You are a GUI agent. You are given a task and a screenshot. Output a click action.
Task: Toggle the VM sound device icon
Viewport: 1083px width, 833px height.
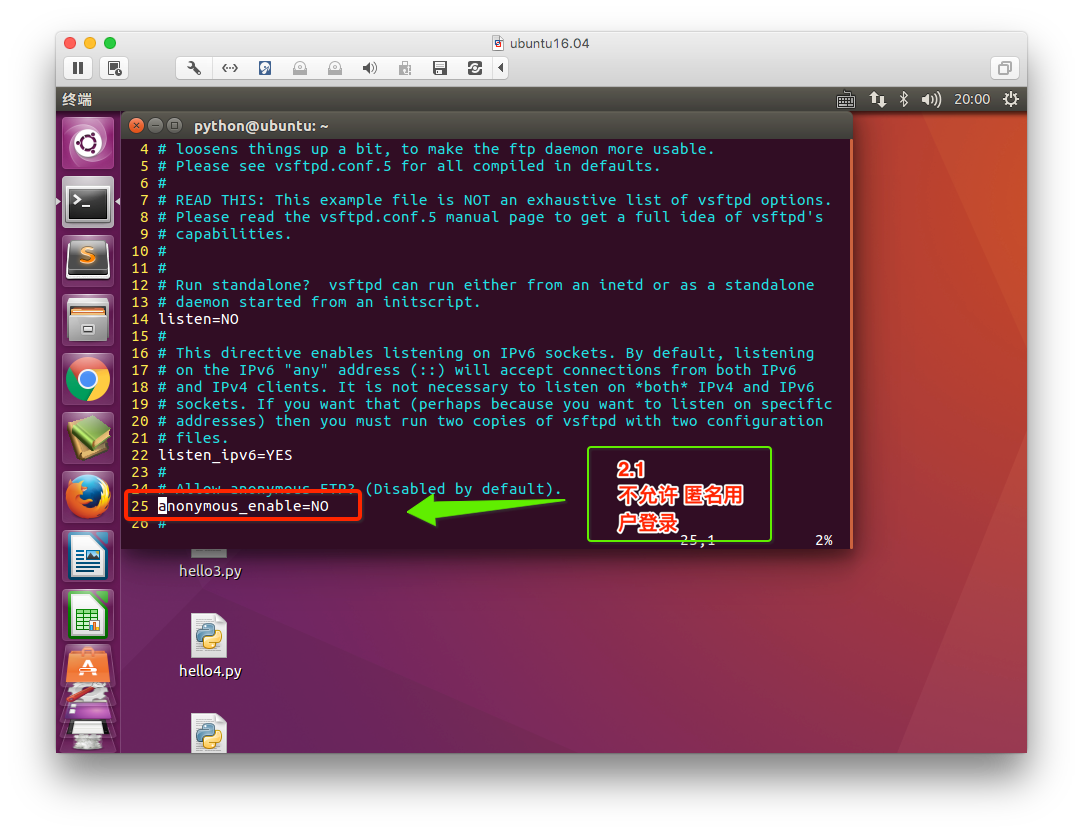point(370,68)
